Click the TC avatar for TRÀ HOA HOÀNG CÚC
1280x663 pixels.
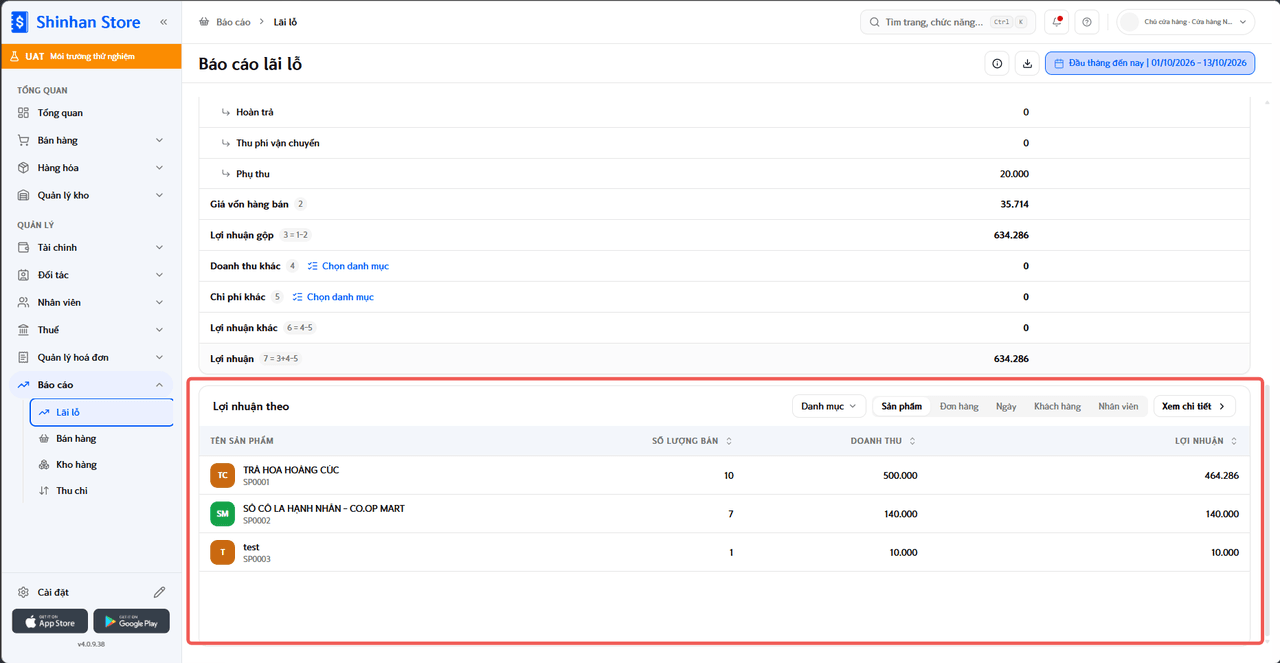222,475
